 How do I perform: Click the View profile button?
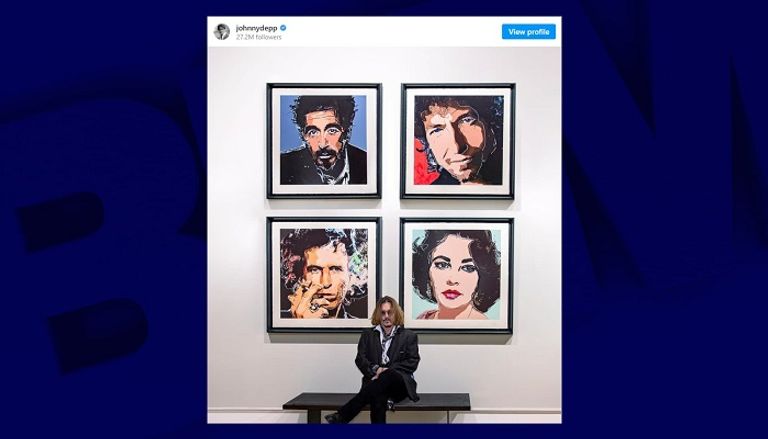[528, 32]
